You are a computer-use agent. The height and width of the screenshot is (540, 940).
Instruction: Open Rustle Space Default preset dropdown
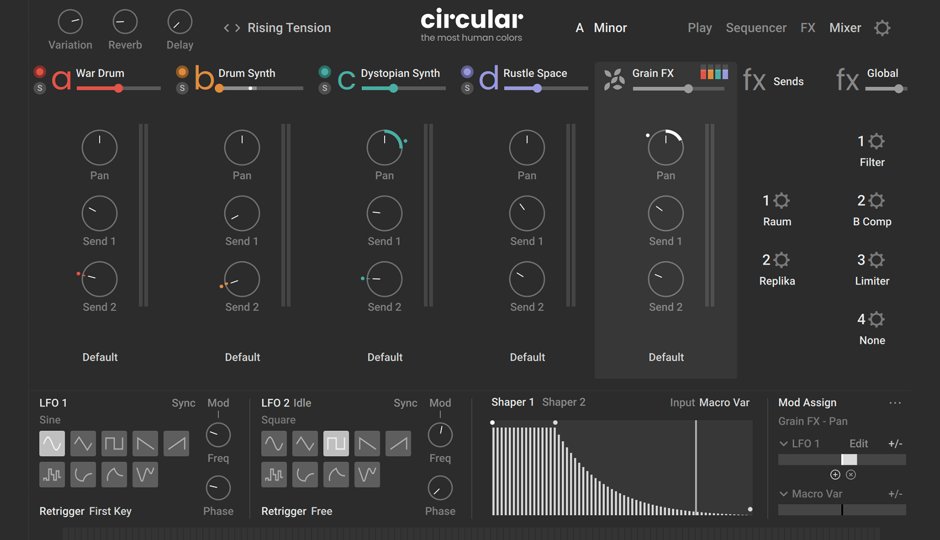(x=528, y=357)
